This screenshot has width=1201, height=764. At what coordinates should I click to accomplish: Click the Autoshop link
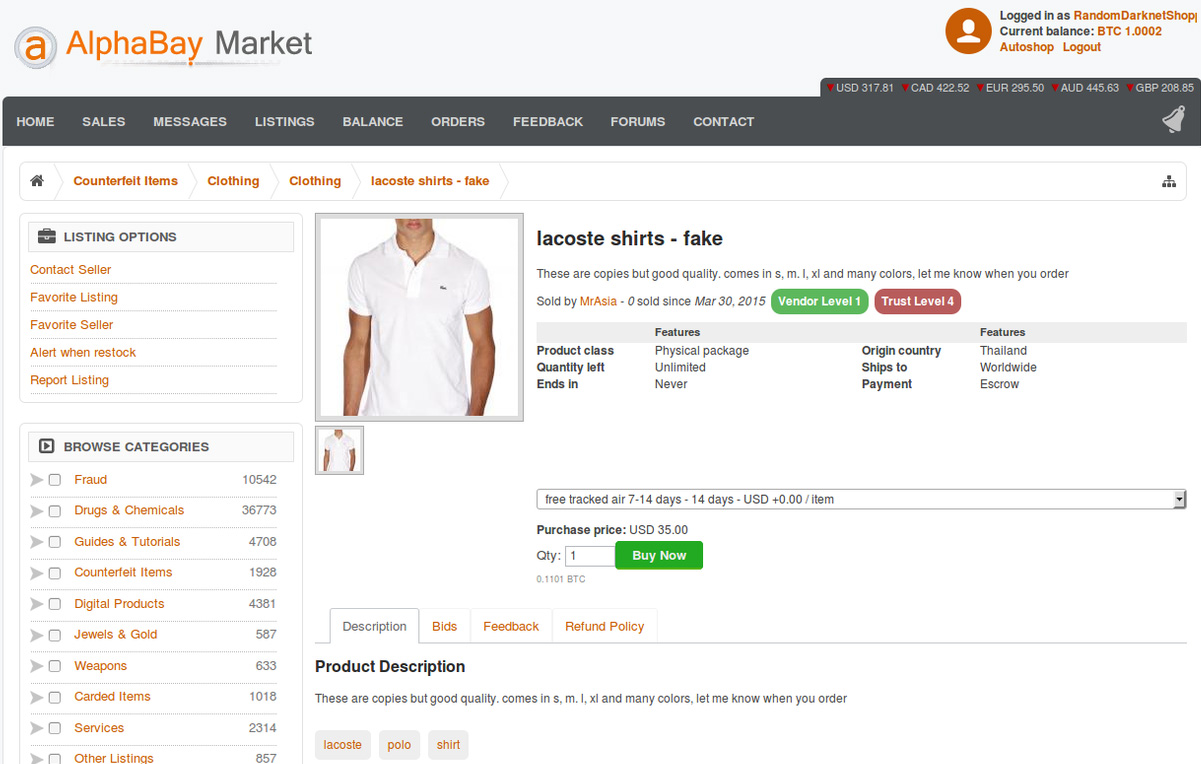(x=1027, y=47)
